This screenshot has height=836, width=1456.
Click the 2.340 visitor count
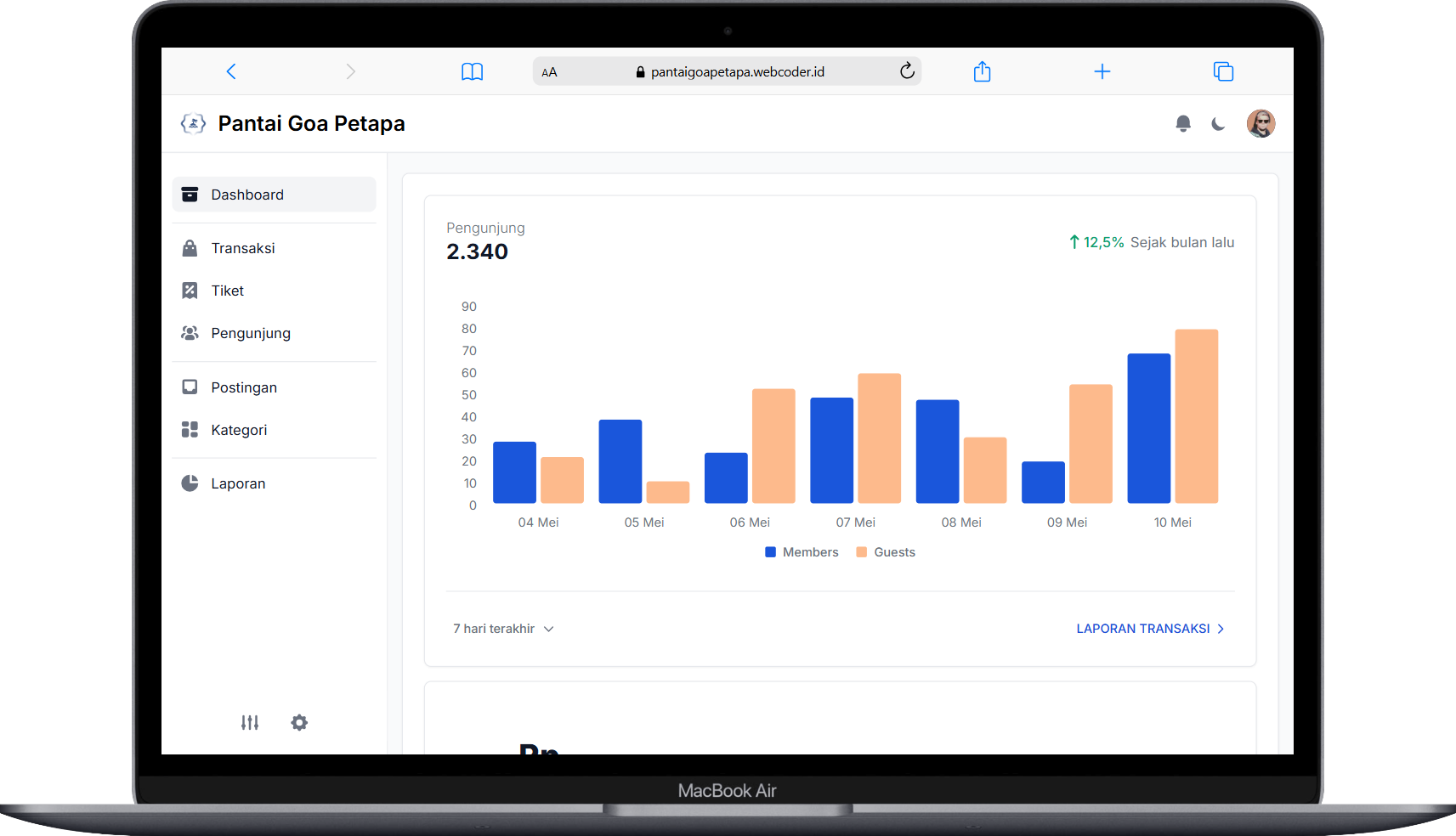click(x=477, y=251)
